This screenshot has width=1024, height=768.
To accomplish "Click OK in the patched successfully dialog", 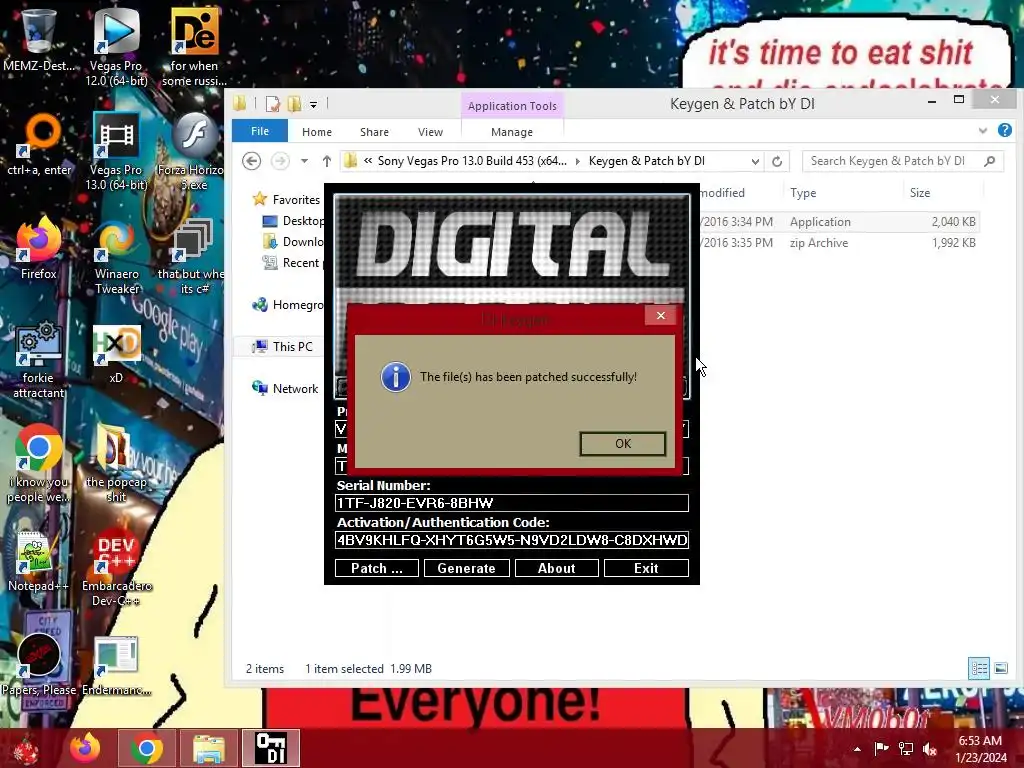I will [623, 444].
